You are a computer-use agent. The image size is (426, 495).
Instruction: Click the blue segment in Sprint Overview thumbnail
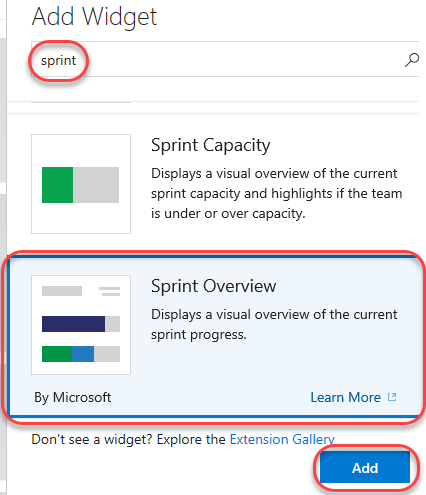tap(83, 354)
